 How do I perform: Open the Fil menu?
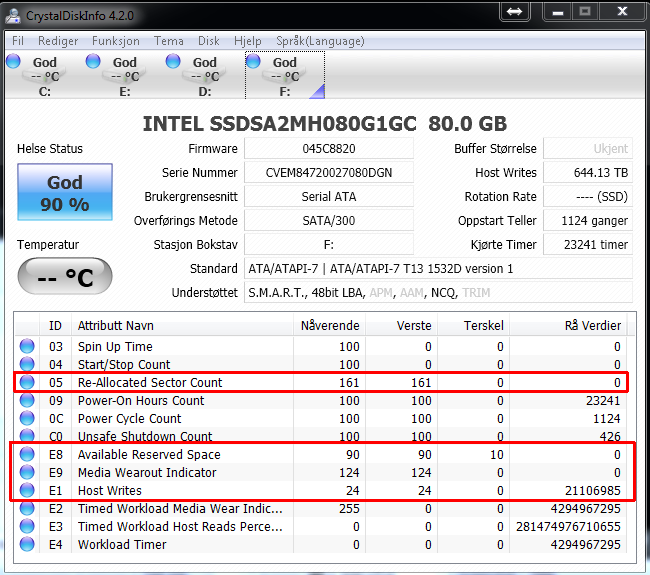tap(17, 41)
